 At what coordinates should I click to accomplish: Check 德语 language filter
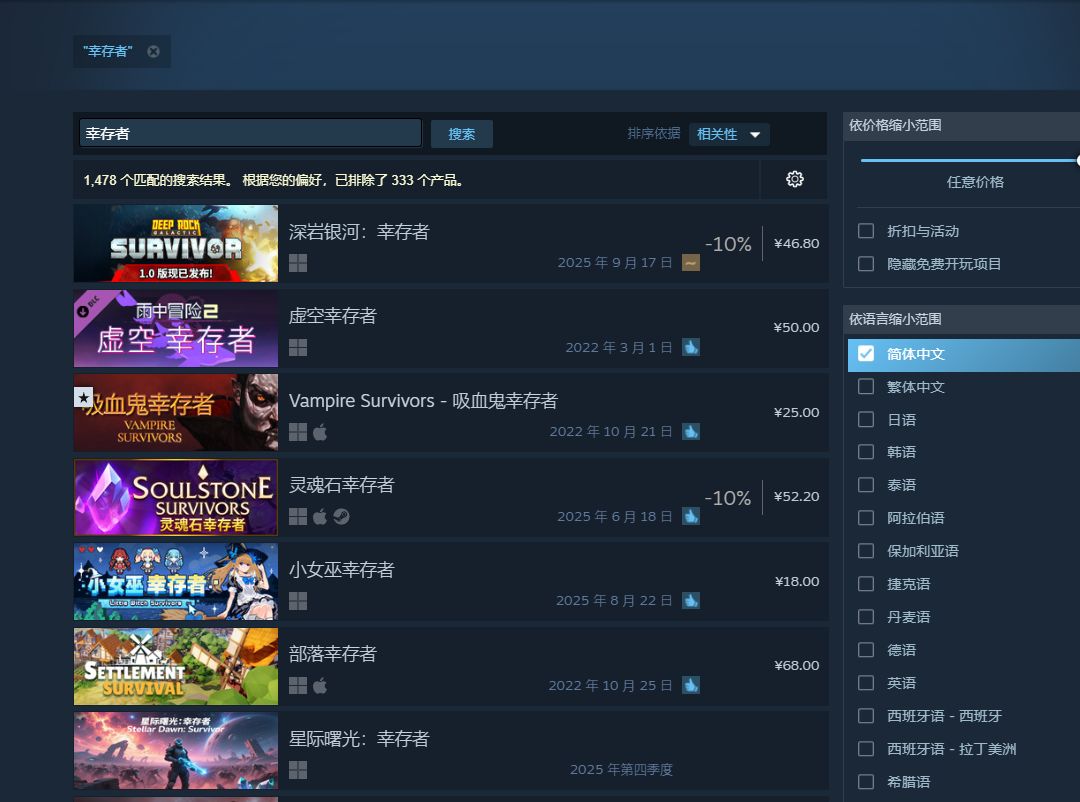866,650
